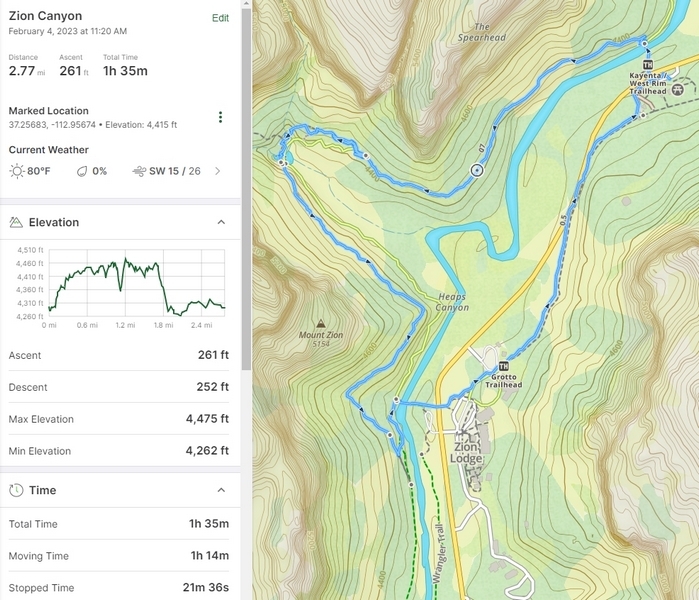Collapse the Time section
The height and width of the screenshot is (600, 699).
pos(221,490)
